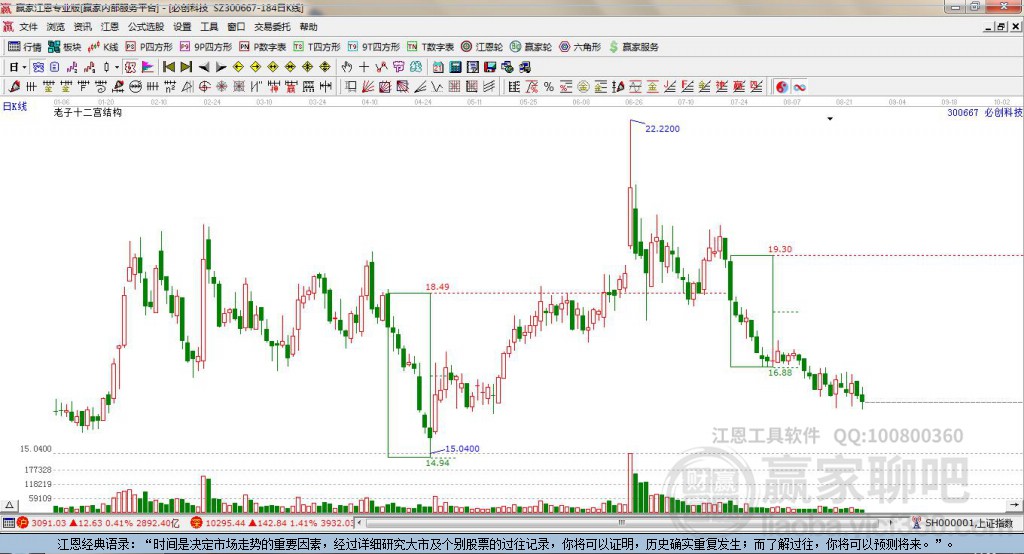Expand the 日 period dropdown arrow
The height and width of the screenshot is (554, 1024).
pos(24,67)
